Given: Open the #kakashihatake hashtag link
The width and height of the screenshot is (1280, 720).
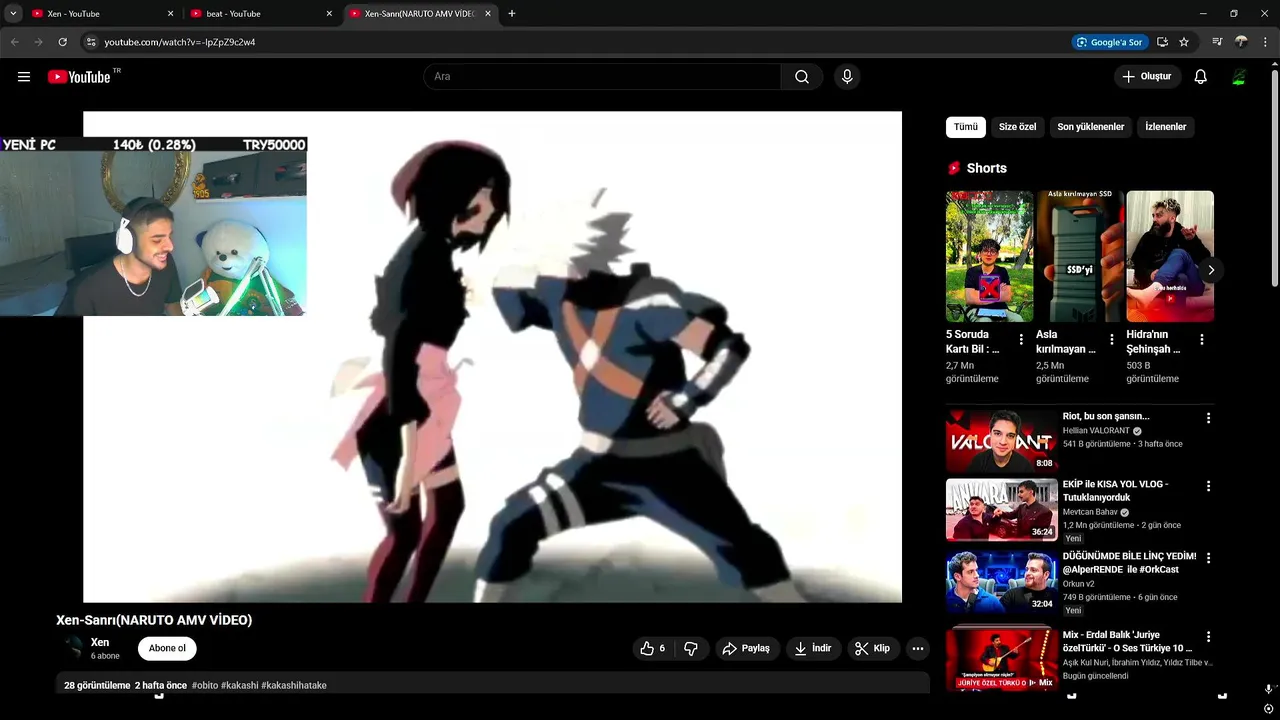Looking at the screenshot, I should [294, 685].
